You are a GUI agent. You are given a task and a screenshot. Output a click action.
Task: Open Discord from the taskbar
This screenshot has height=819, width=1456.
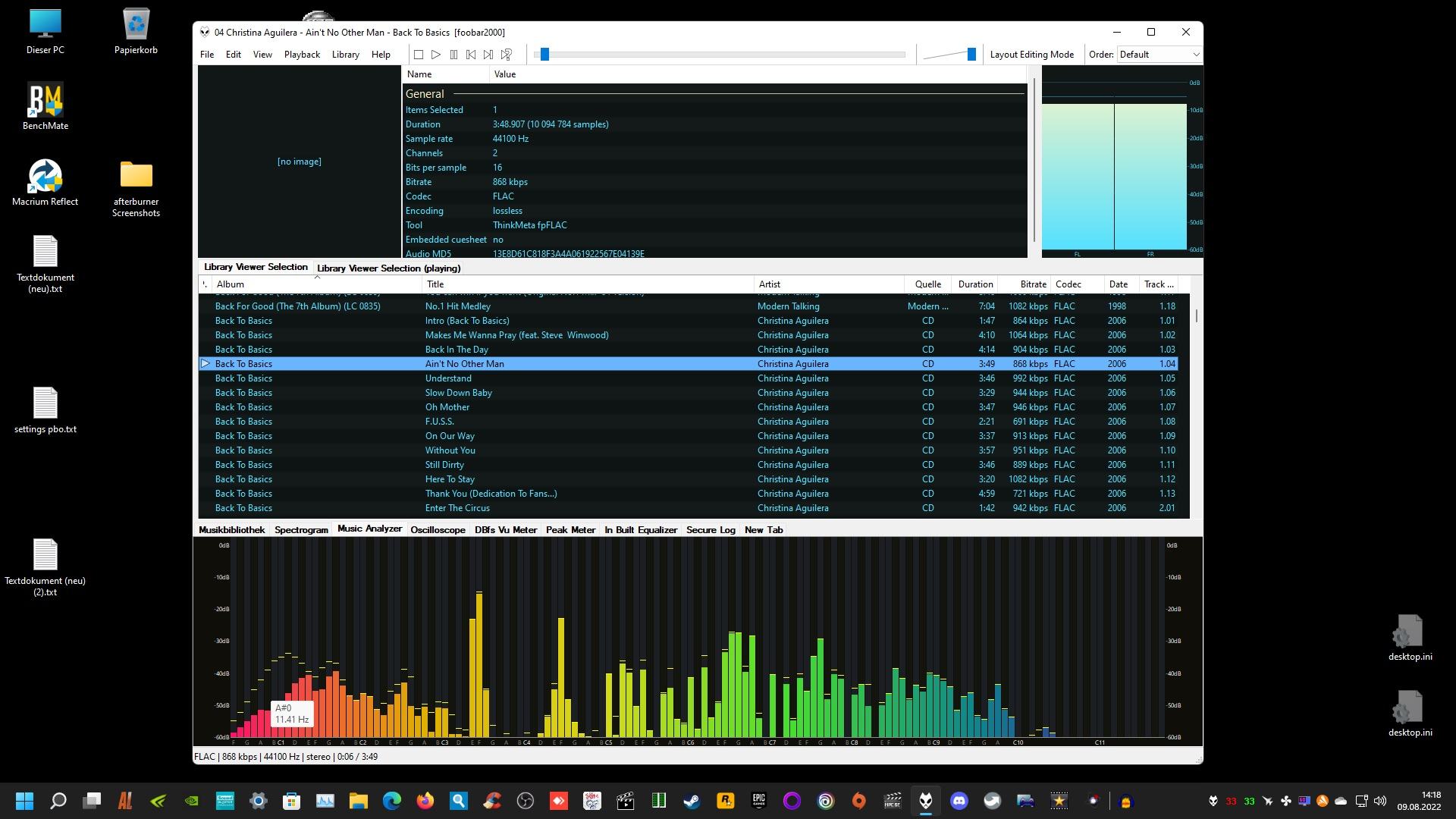click(x=959, y=801)
